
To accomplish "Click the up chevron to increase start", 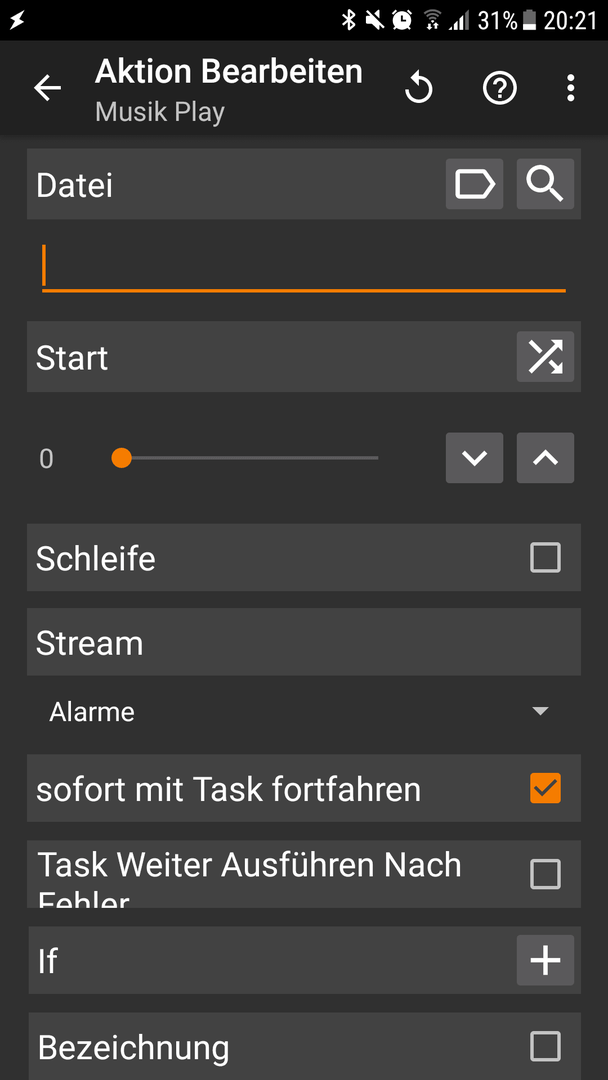I will coord(545,457).
